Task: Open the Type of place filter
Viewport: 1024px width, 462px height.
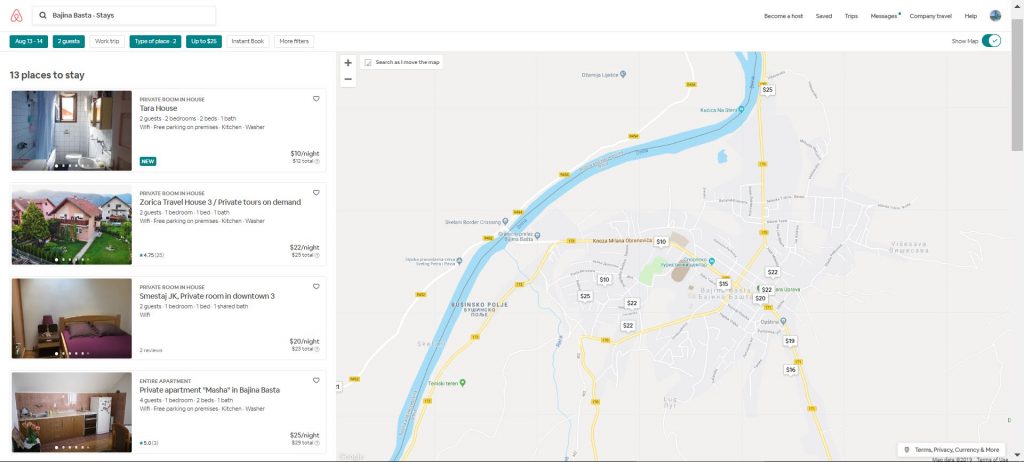Action: (x=155, y=41)
